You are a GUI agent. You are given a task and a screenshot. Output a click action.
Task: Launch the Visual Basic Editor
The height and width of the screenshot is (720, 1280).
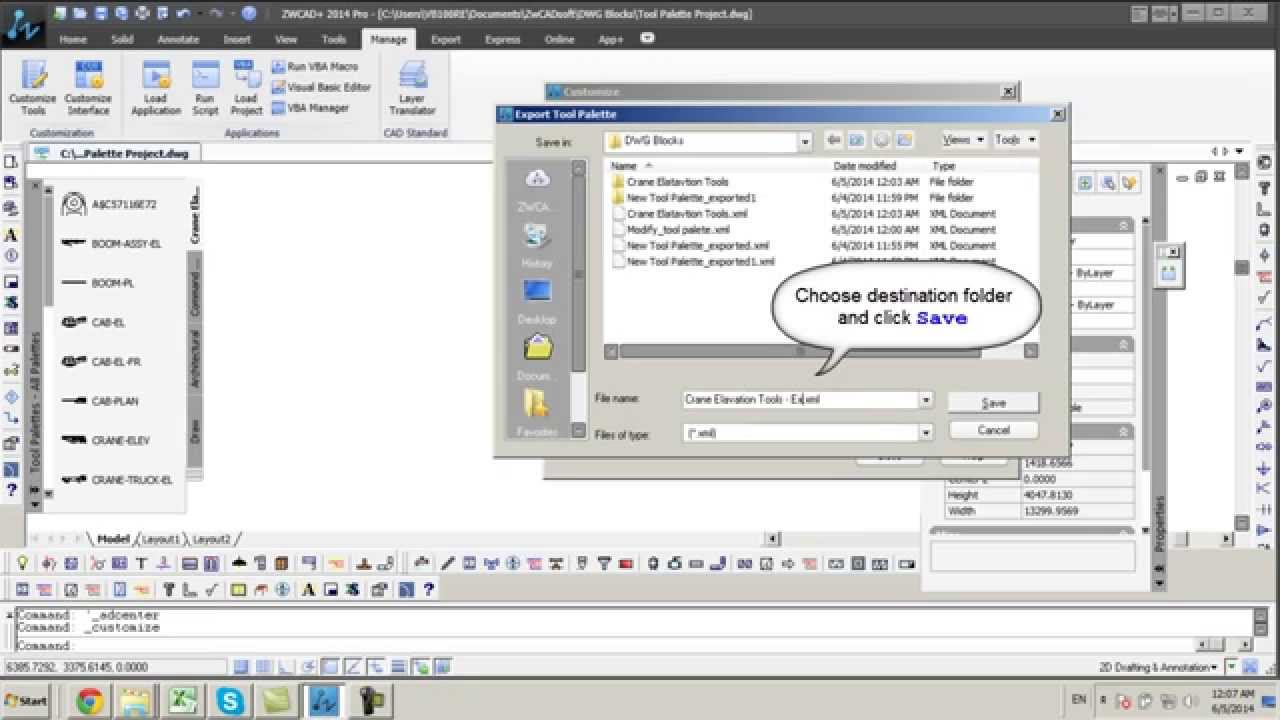(320, 87)
